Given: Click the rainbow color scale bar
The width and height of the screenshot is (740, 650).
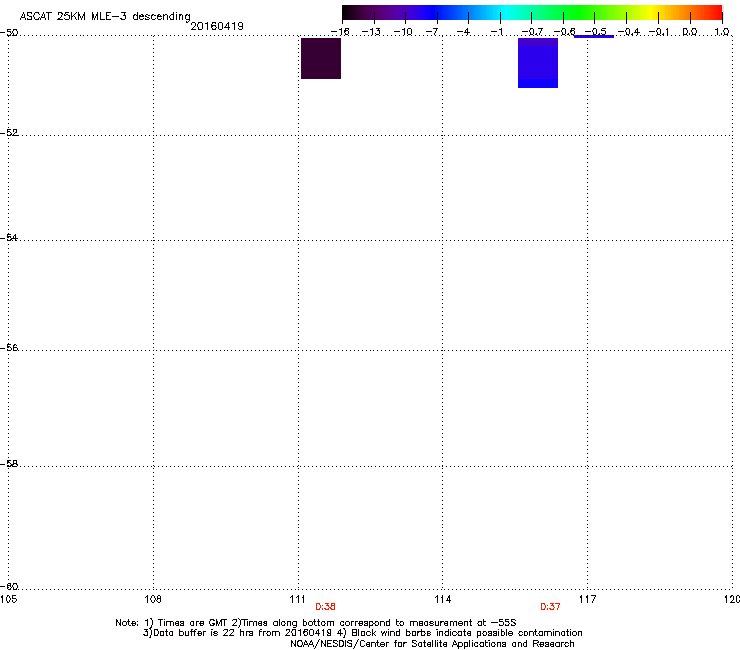Looking at the screenshot, I should point(532,13).
